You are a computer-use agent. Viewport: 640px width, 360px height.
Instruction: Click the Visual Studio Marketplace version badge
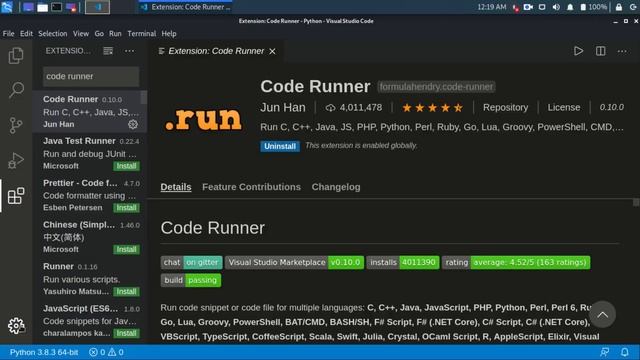[x=294, y=262]
